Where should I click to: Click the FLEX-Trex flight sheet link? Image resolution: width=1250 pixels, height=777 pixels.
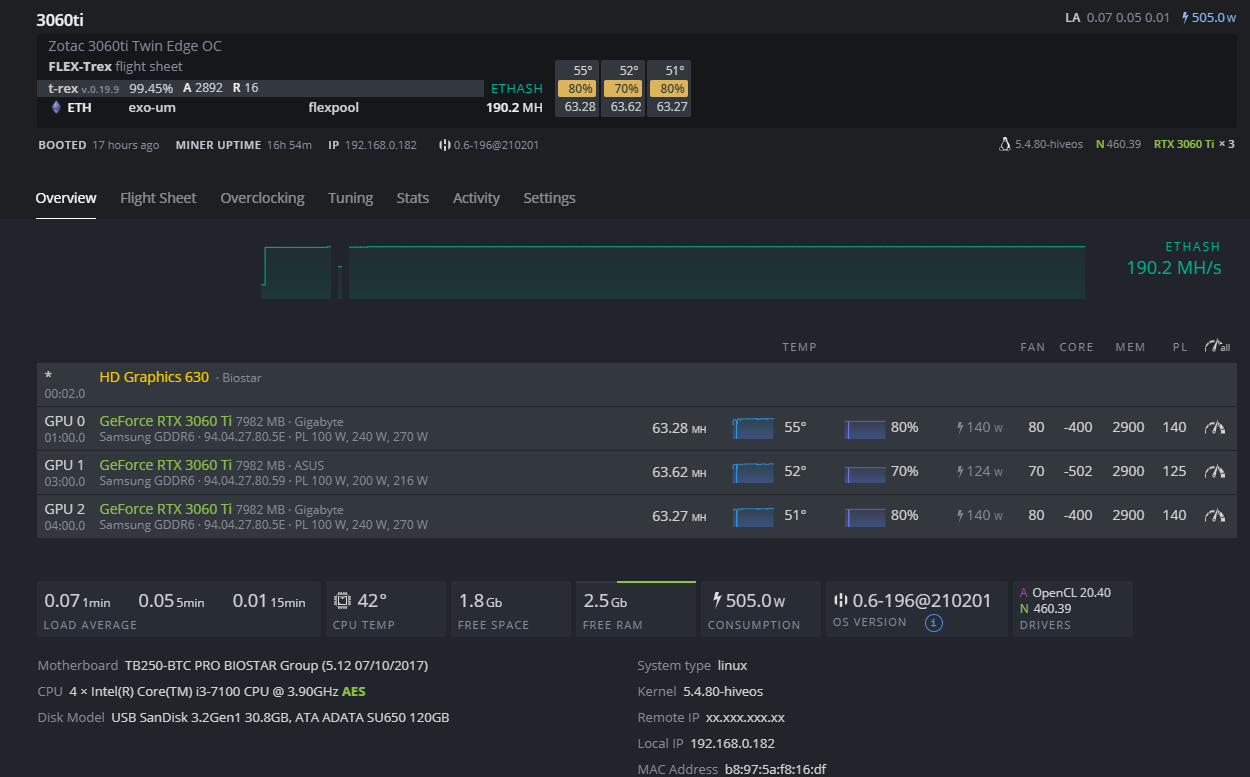click(x=80, y=67)
